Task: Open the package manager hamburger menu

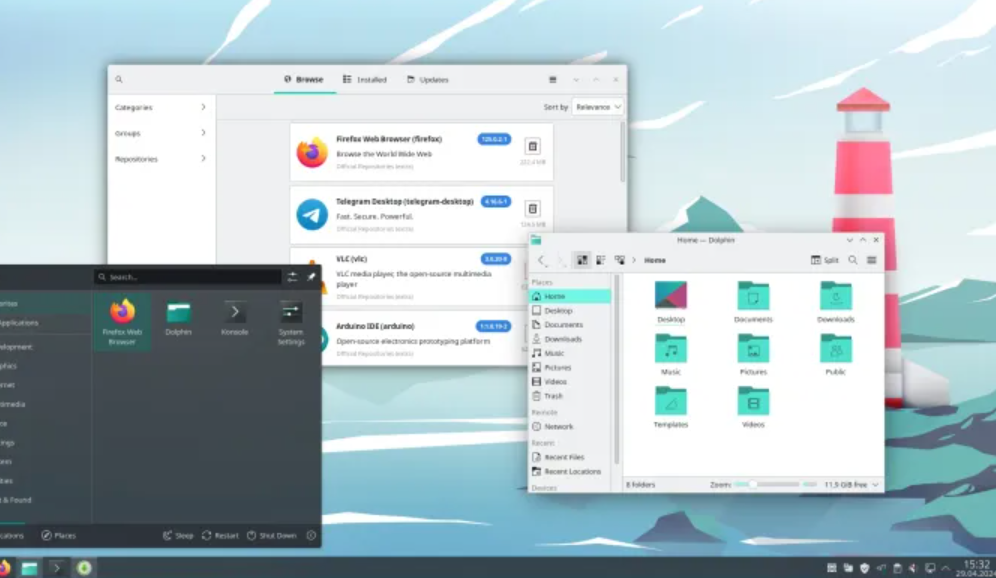Action: click(x=553, y=80)
